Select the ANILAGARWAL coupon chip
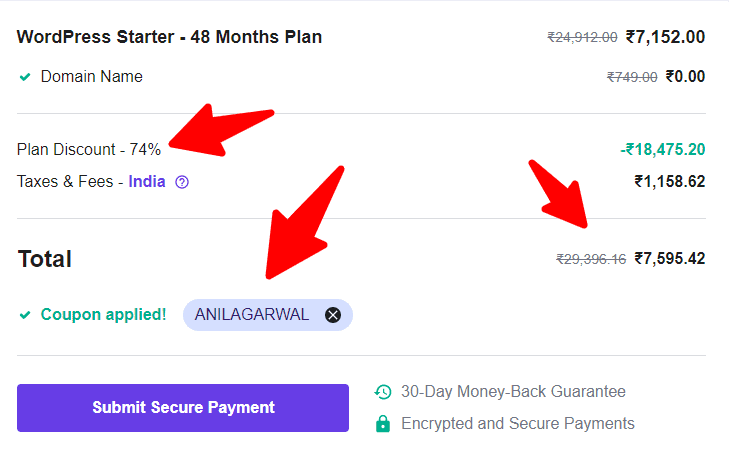Screen dimensions: 729x461 pyautogui.click(x=268, y=315)
